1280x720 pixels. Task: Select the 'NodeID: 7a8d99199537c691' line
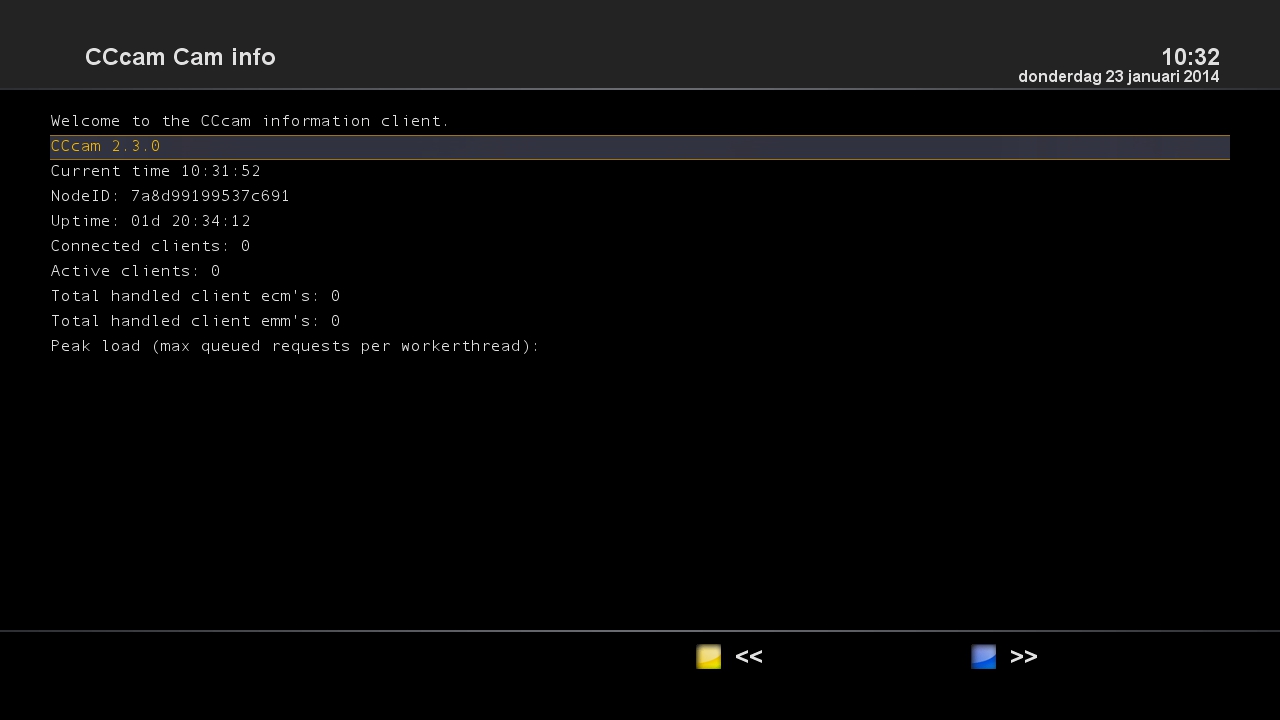coord(640,197)
